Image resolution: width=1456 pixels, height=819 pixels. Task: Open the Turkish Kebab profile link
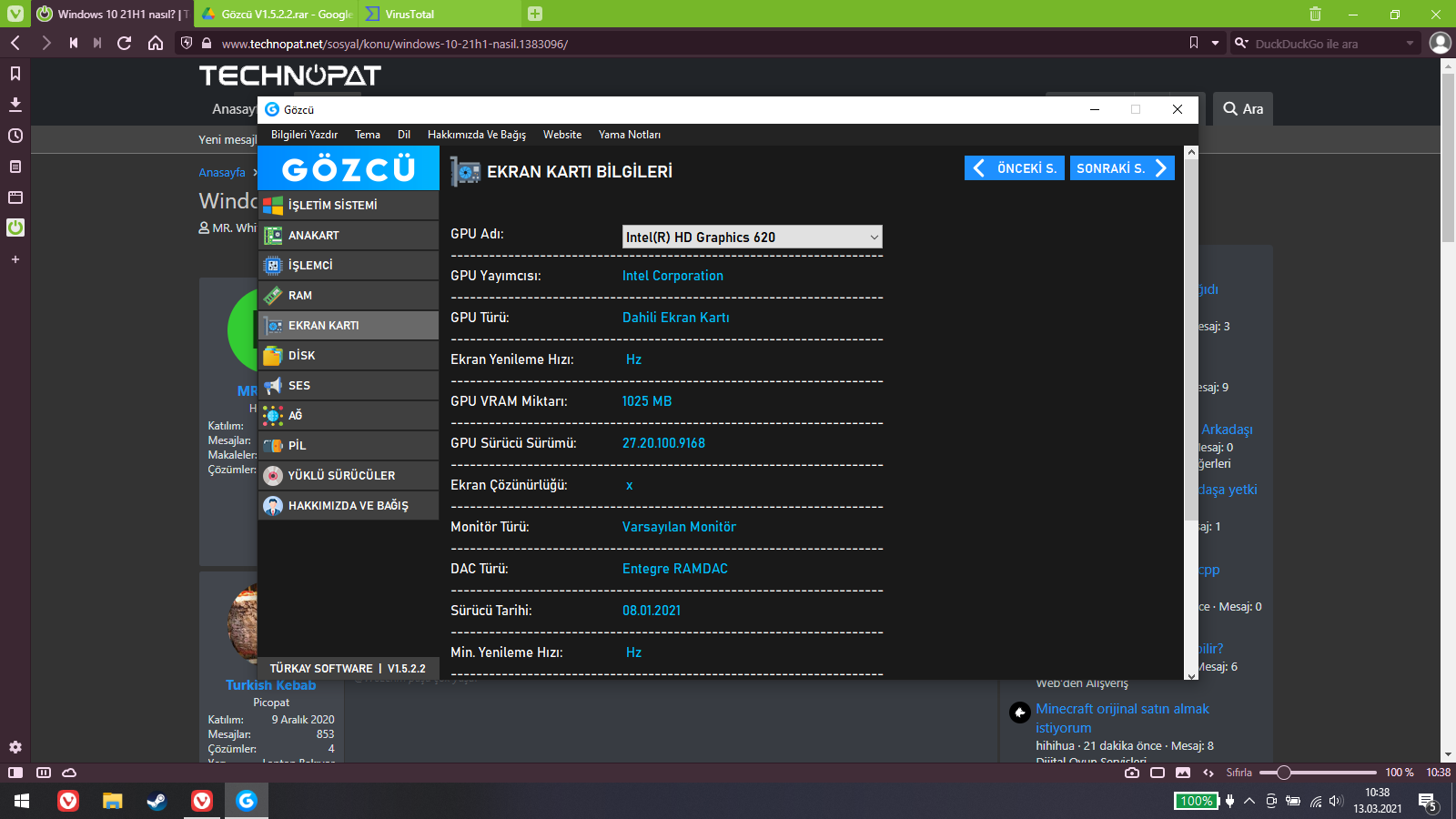pos(271,685)
